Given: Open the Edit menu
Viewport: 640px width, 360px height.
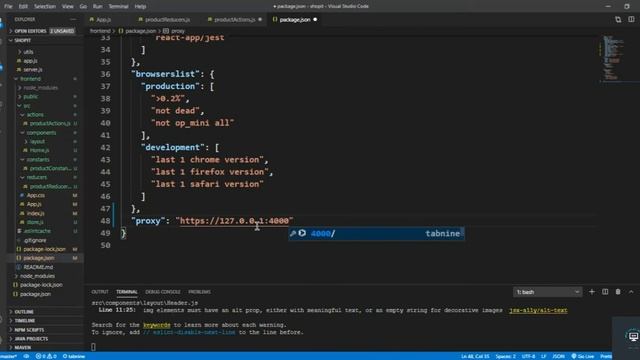Looking at the screenshot, I should click(x=23, y=7).
